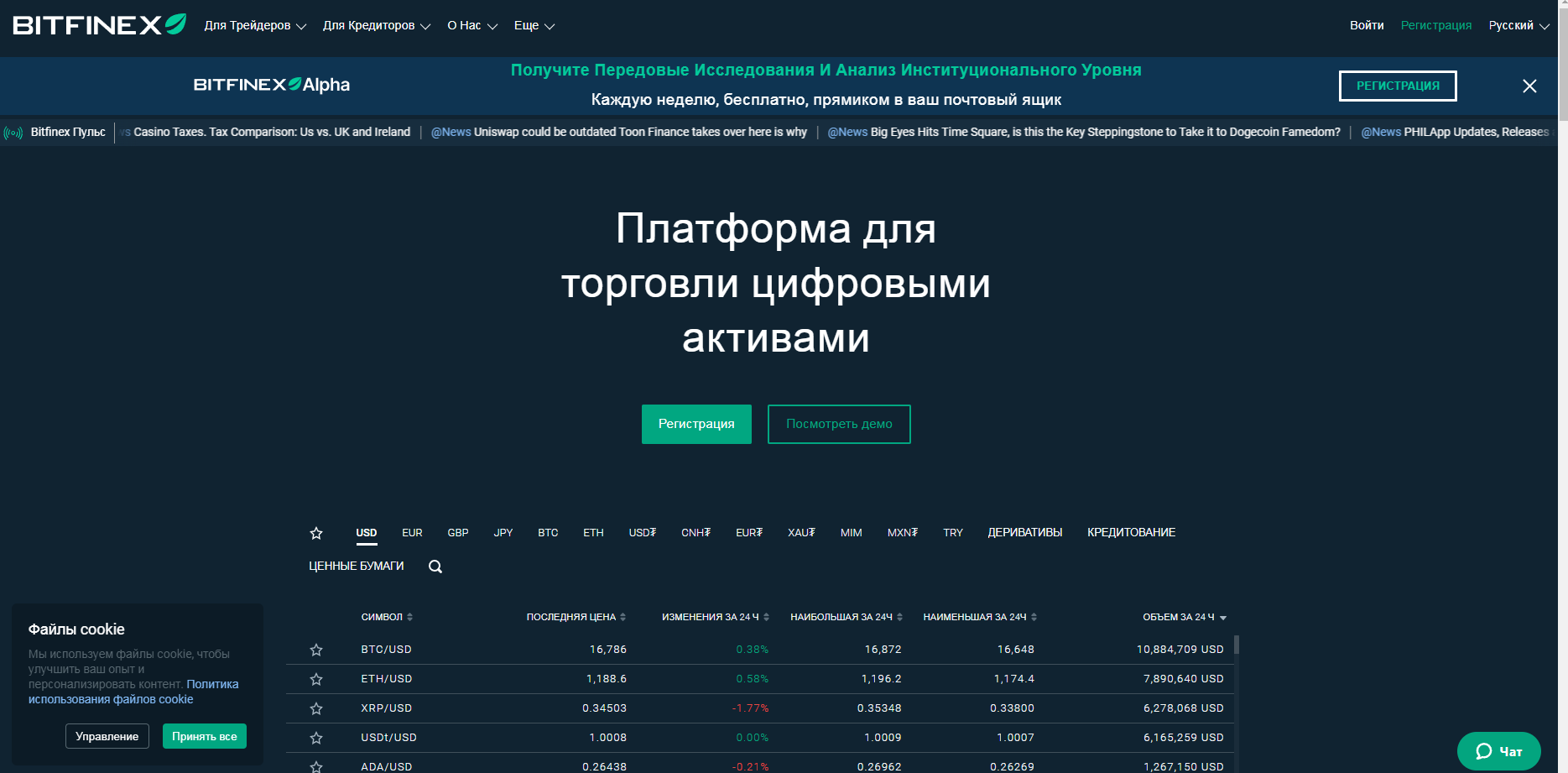Select the USD₮ market tab

(x=643, y=533)
